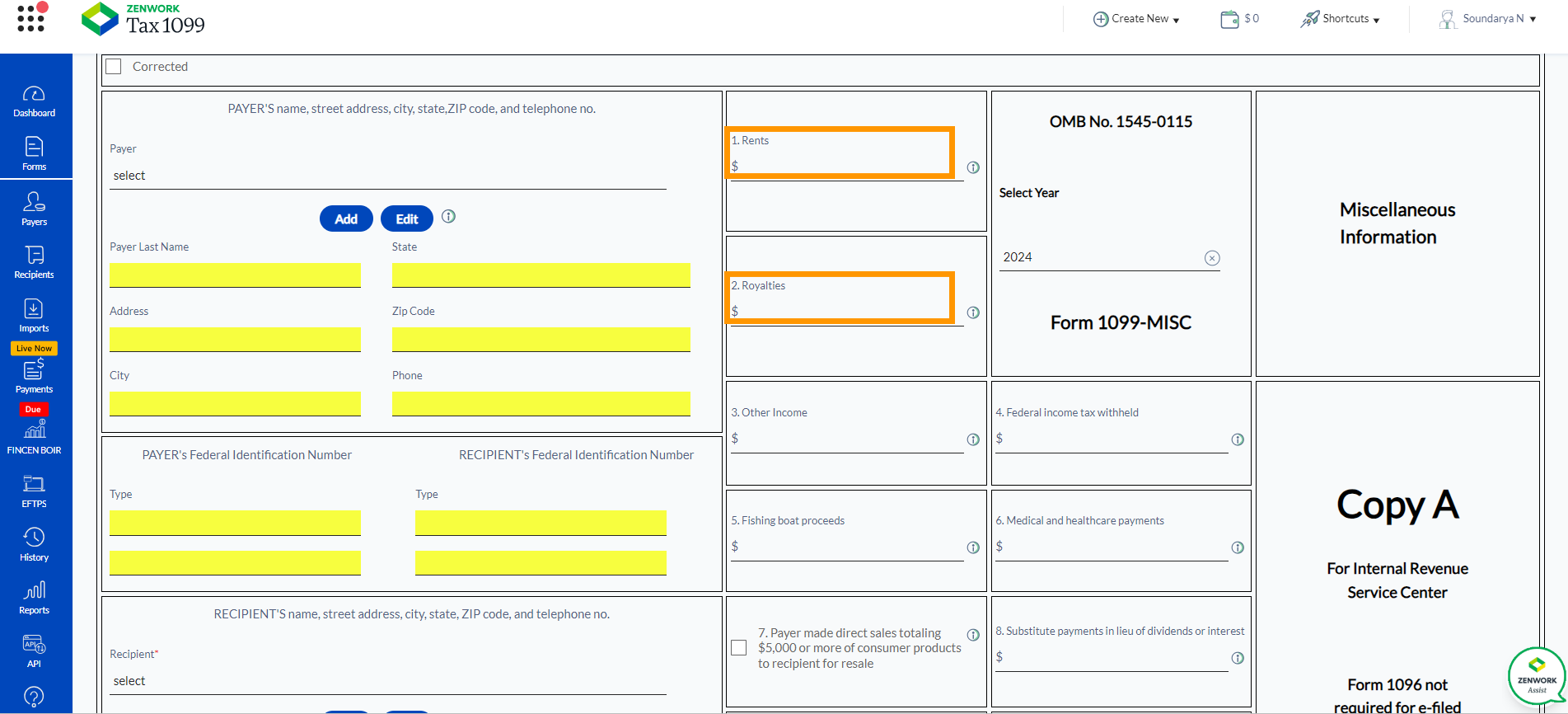Show info for Royalties field

pyautogui.click(x=973, y=312)
